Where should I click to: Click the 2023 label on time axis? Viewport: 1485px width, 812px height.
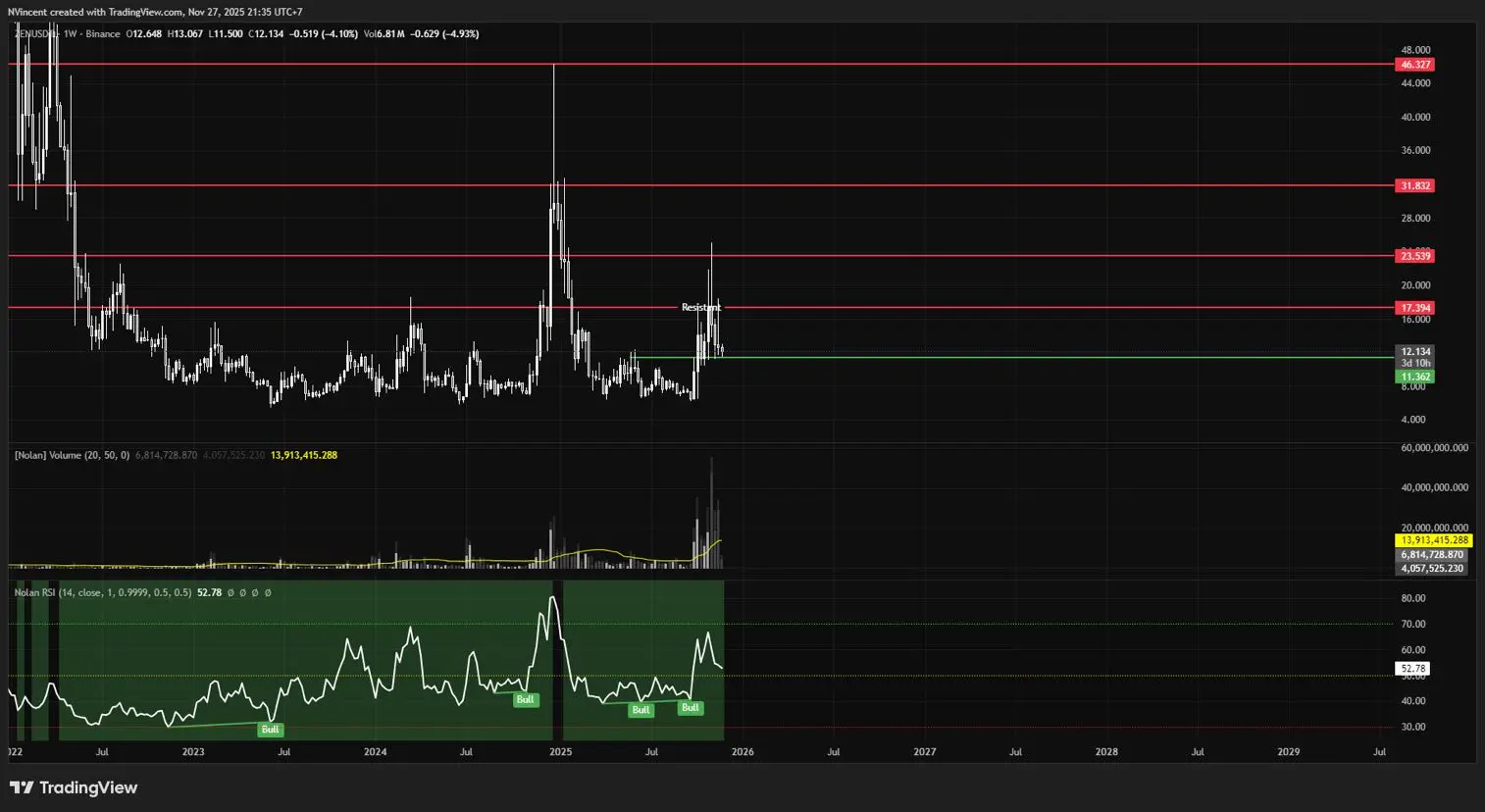[193, 752]
